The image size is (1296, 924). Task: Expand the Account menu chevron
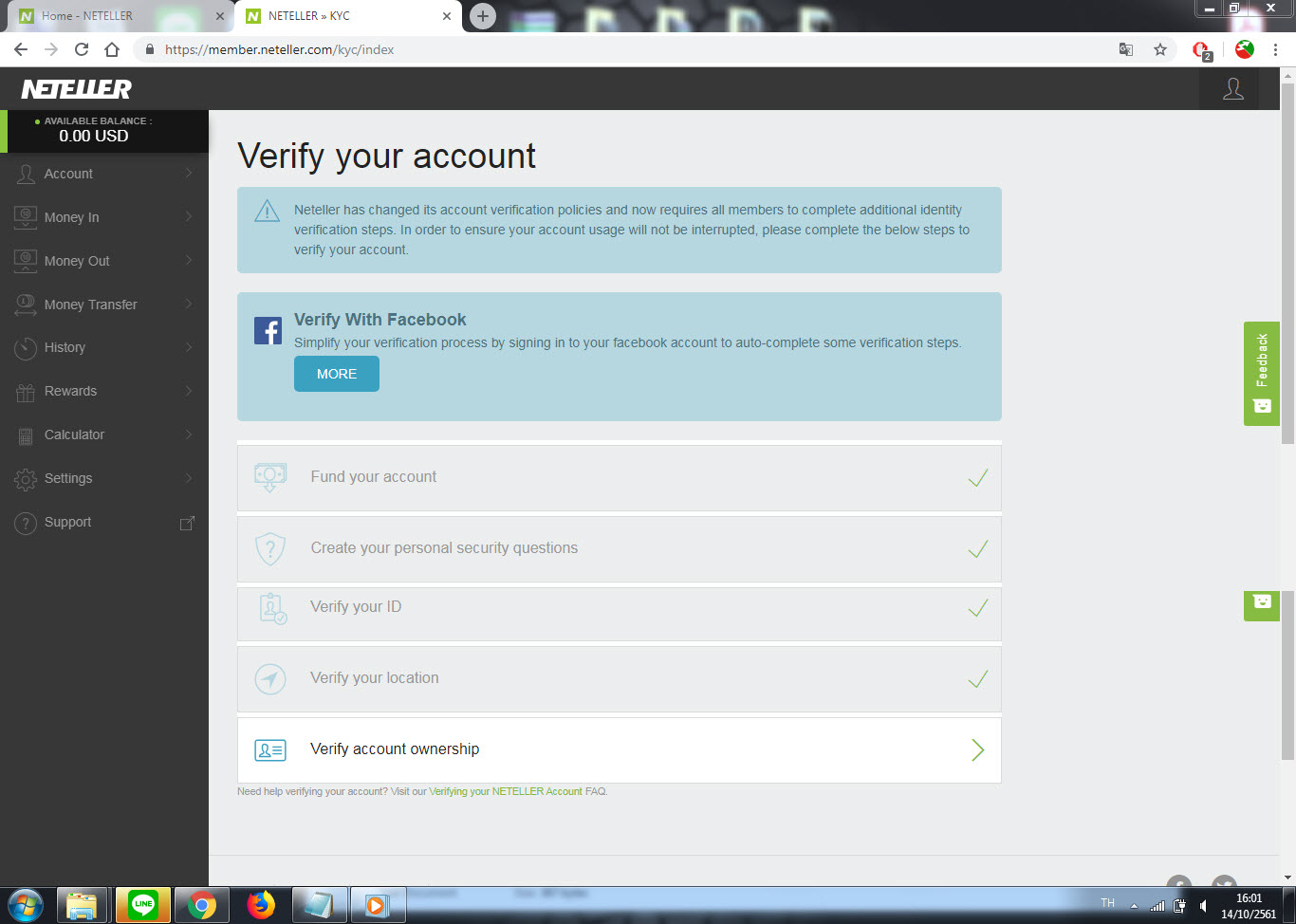(x=189, y=173)
